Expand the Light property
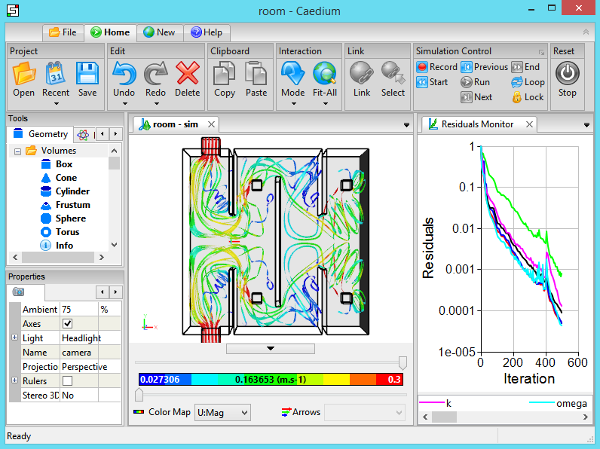This screenshot has height=449, width=600. click(15, 338)
